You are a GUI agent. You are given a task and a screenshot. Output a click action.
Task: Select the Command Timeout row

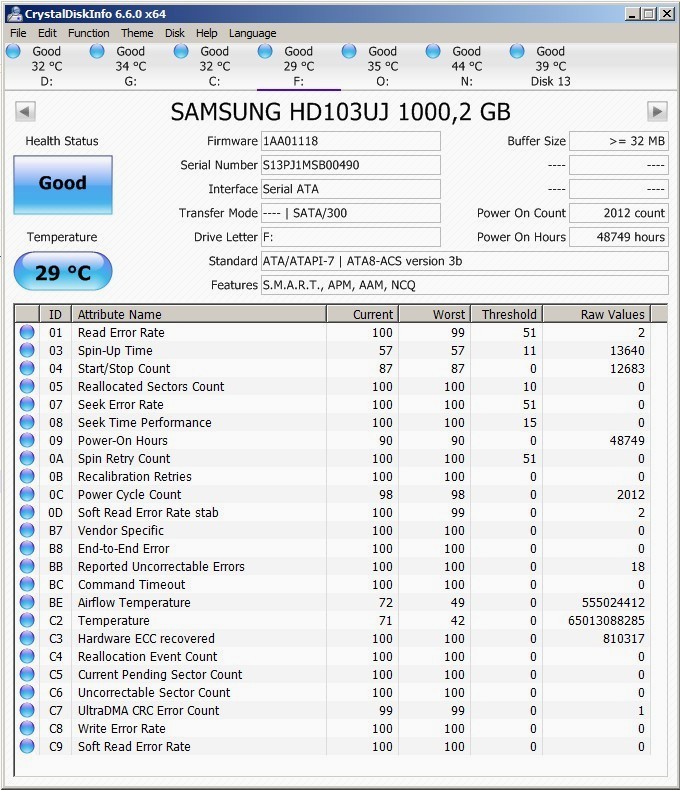(333, 584)
